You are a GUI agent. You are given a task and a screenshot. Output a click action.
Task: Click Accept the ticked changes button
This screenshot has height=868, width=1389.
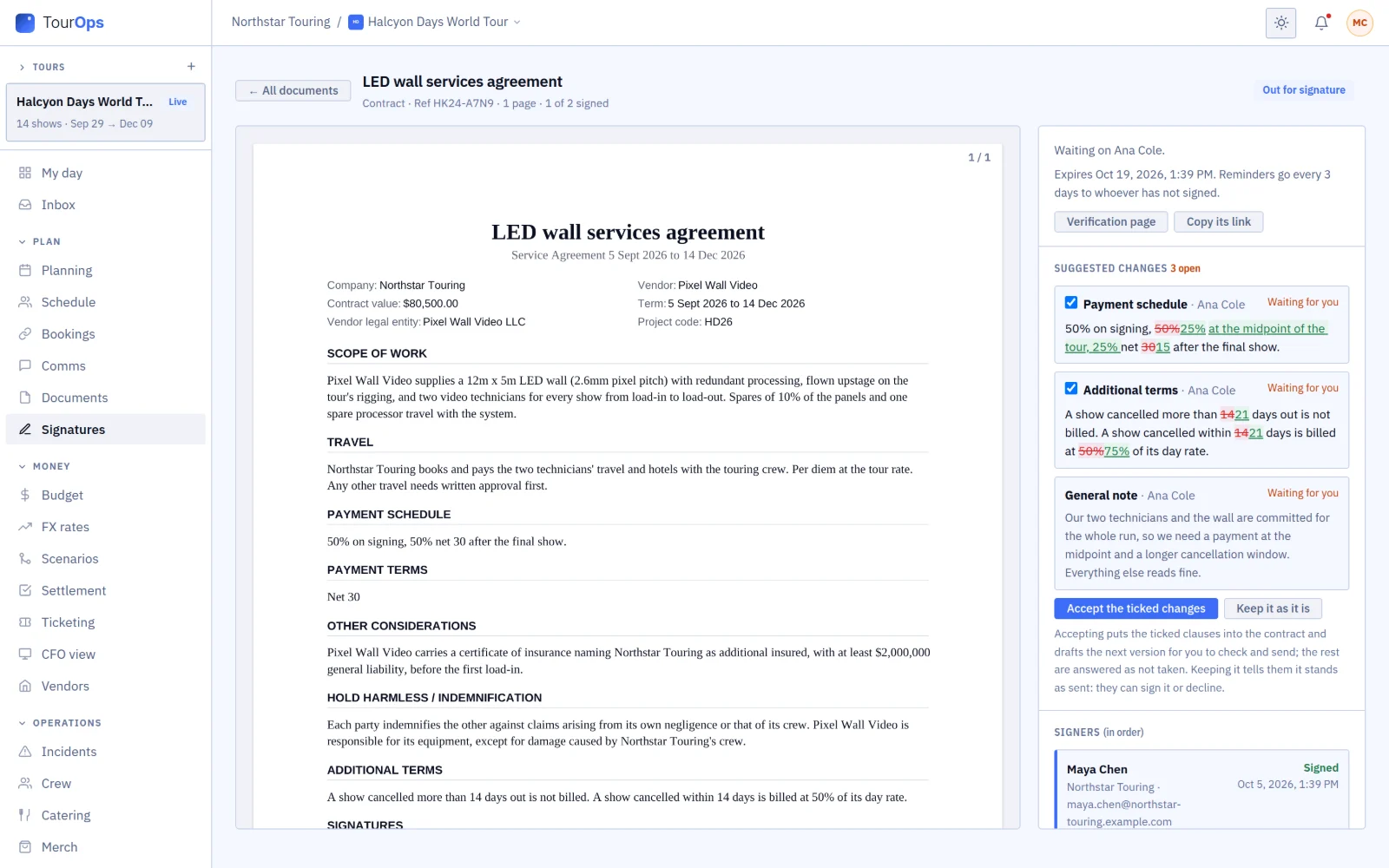(x=1136, y=608)
